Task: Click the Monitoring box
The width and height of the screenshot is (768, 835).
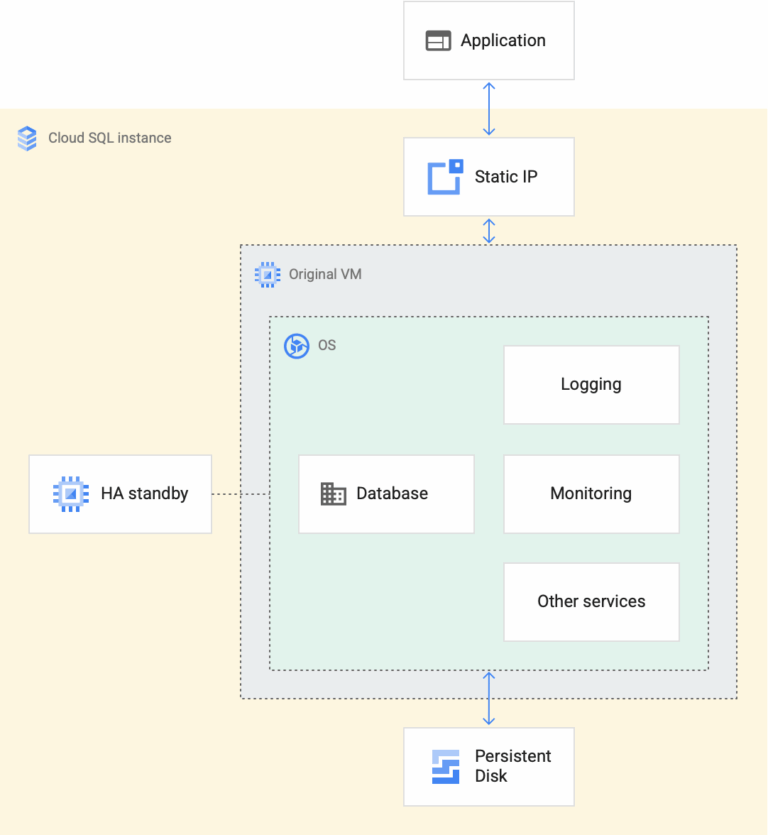Action: click(x=591, y=494)
